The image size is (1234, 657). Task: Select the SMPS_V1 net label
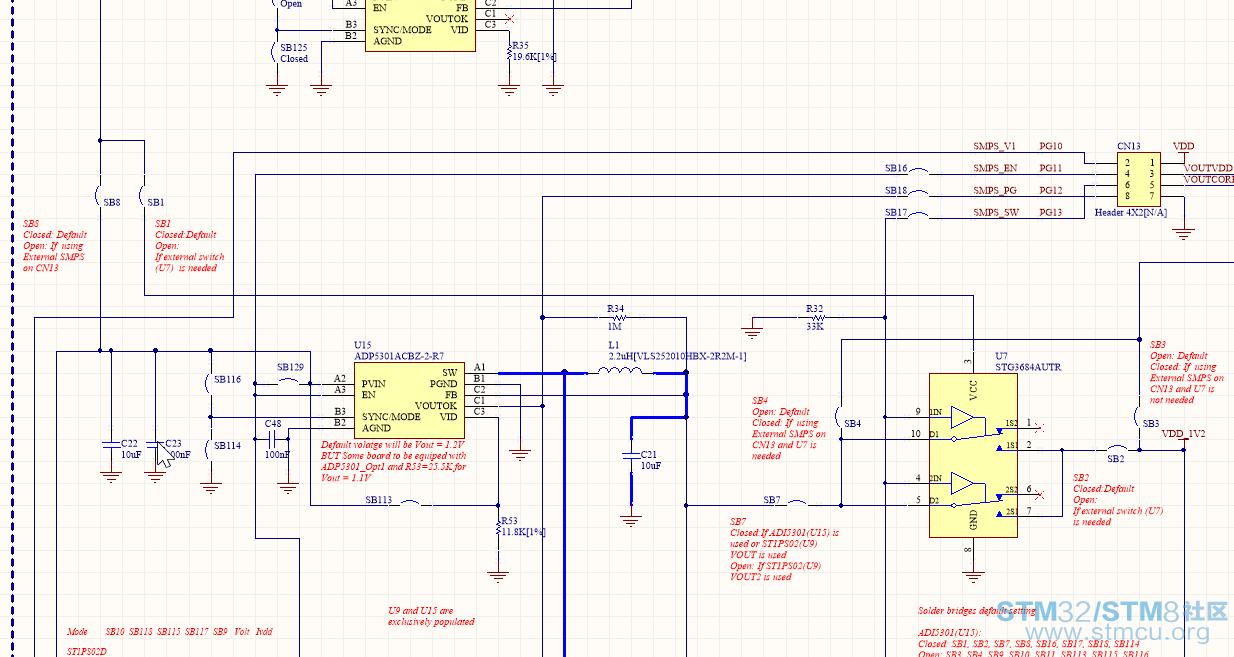(995, 147)
